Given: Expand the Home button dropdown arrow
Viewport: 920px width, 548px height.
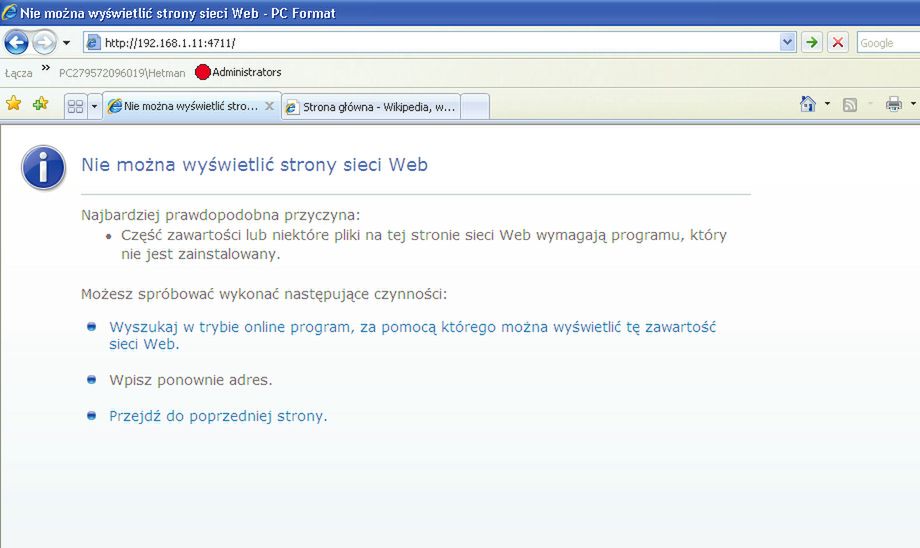Looking at the screenshot, I should 827,104.
